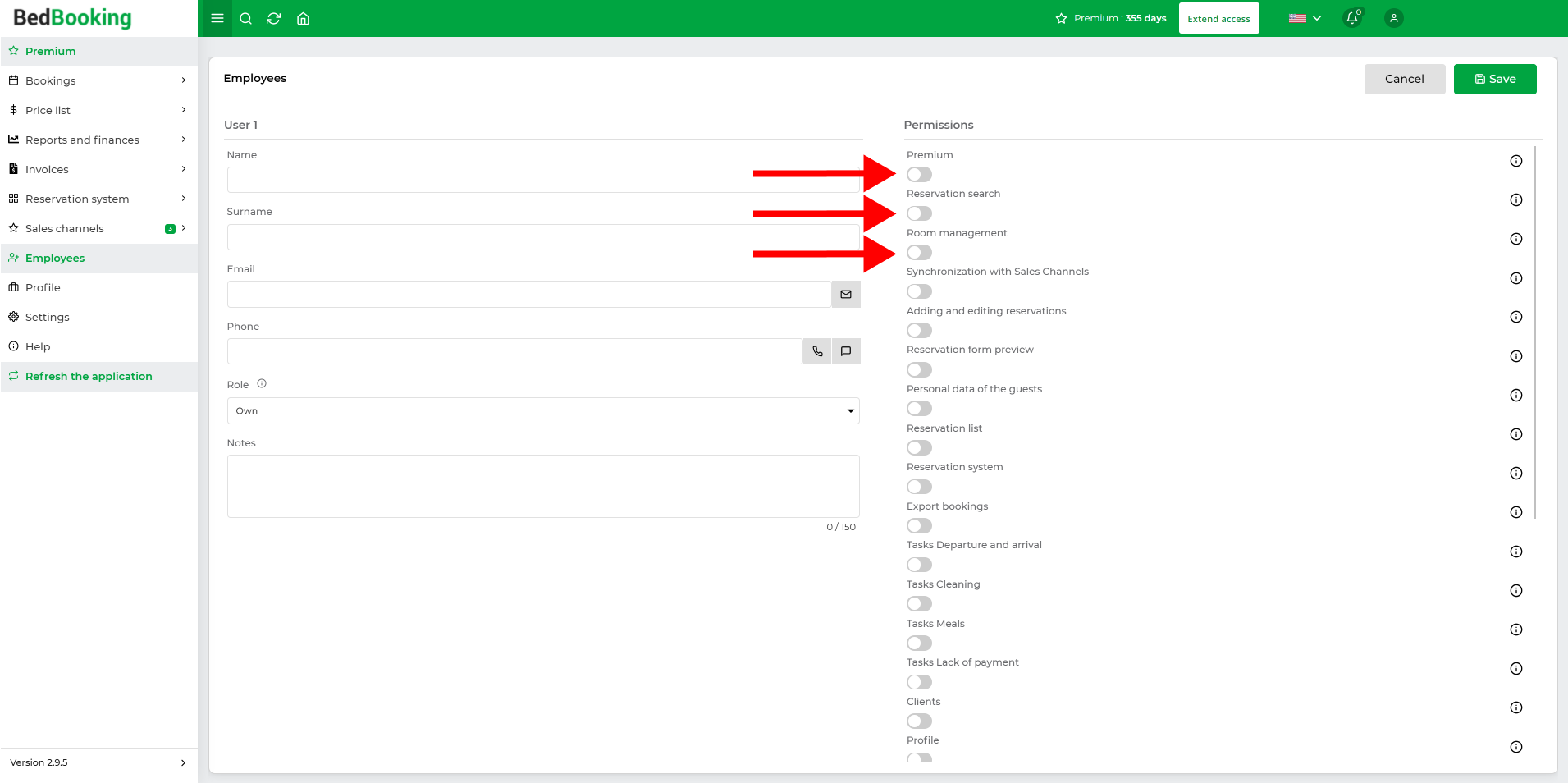Open Profile in the sidebar
The image size is (1568, 783).
(x=98, y=287)
